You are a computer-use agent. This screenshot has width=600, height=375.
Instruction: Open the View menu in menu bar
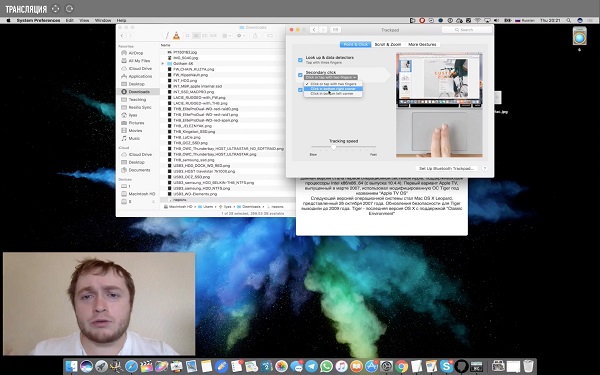click(84, 20)
